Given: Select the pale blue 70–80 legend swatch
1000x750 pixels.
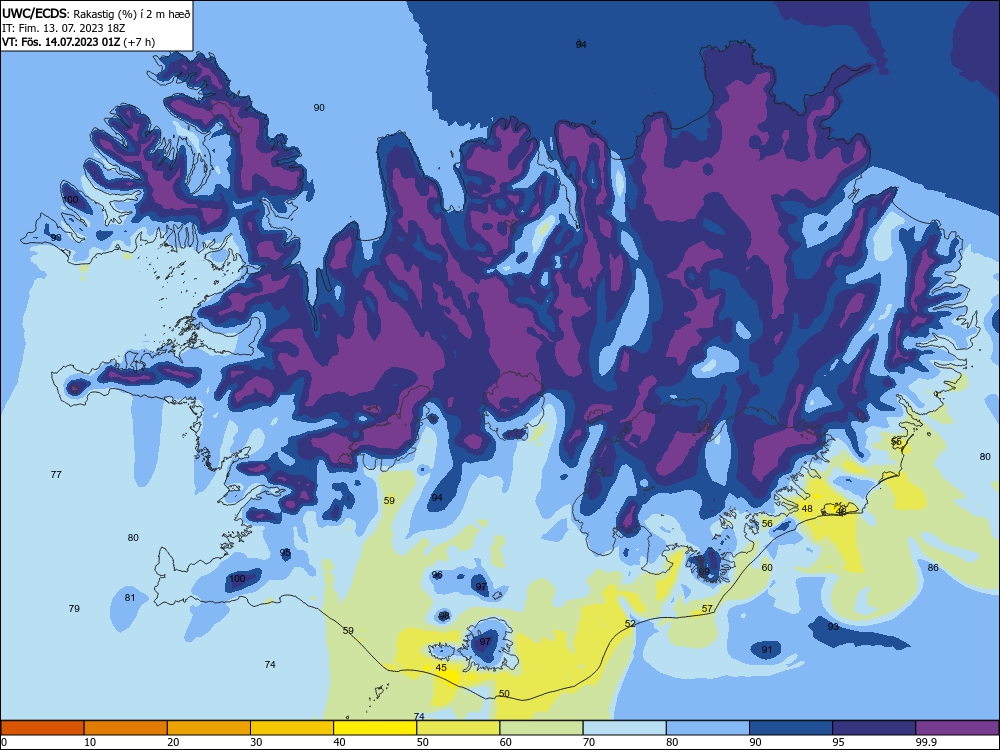Looking at the screenshot, I should coord(624,728).
